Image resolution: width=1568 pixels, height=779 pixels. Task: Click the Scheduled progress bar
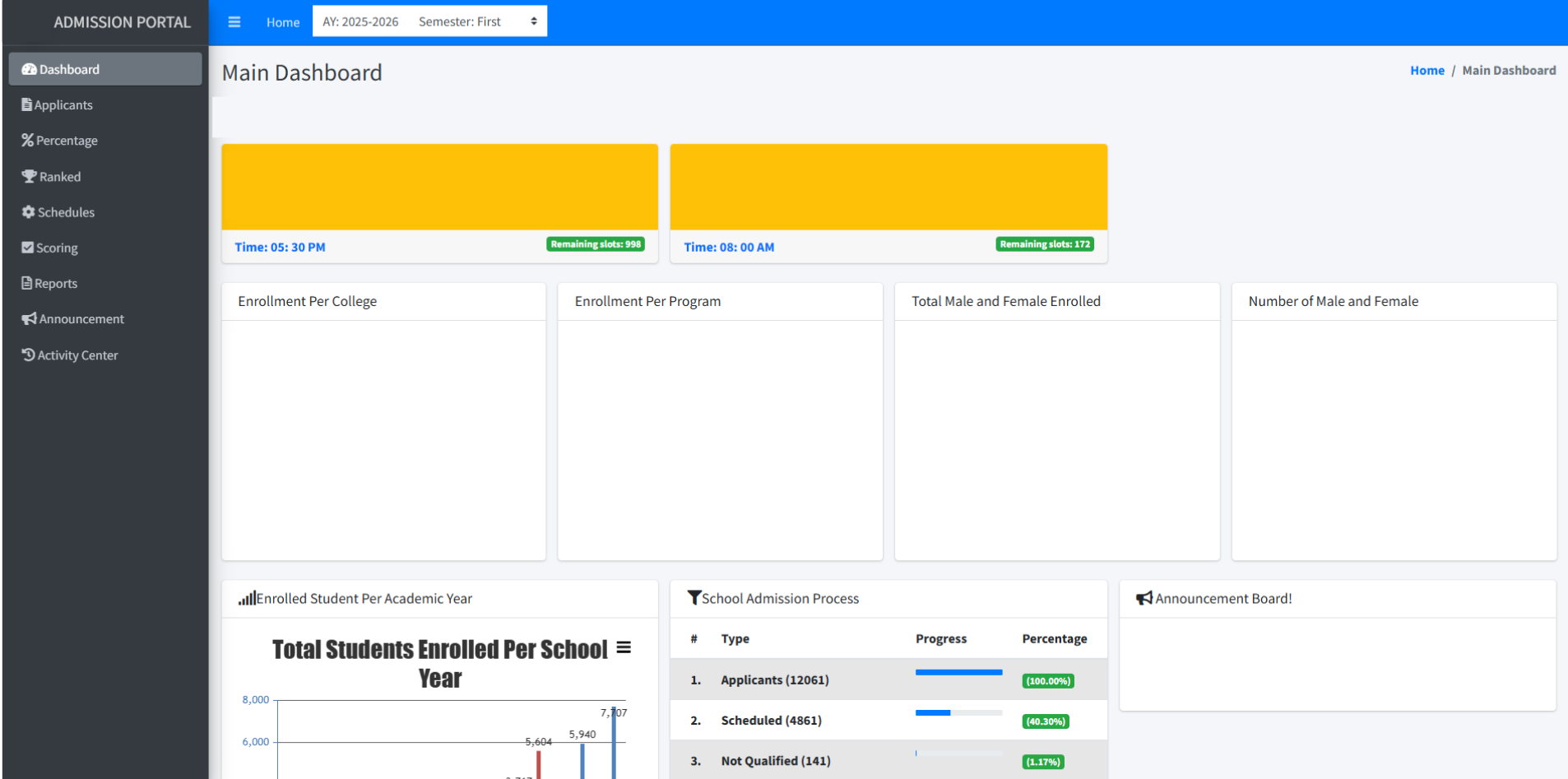(x=958, y=713)
